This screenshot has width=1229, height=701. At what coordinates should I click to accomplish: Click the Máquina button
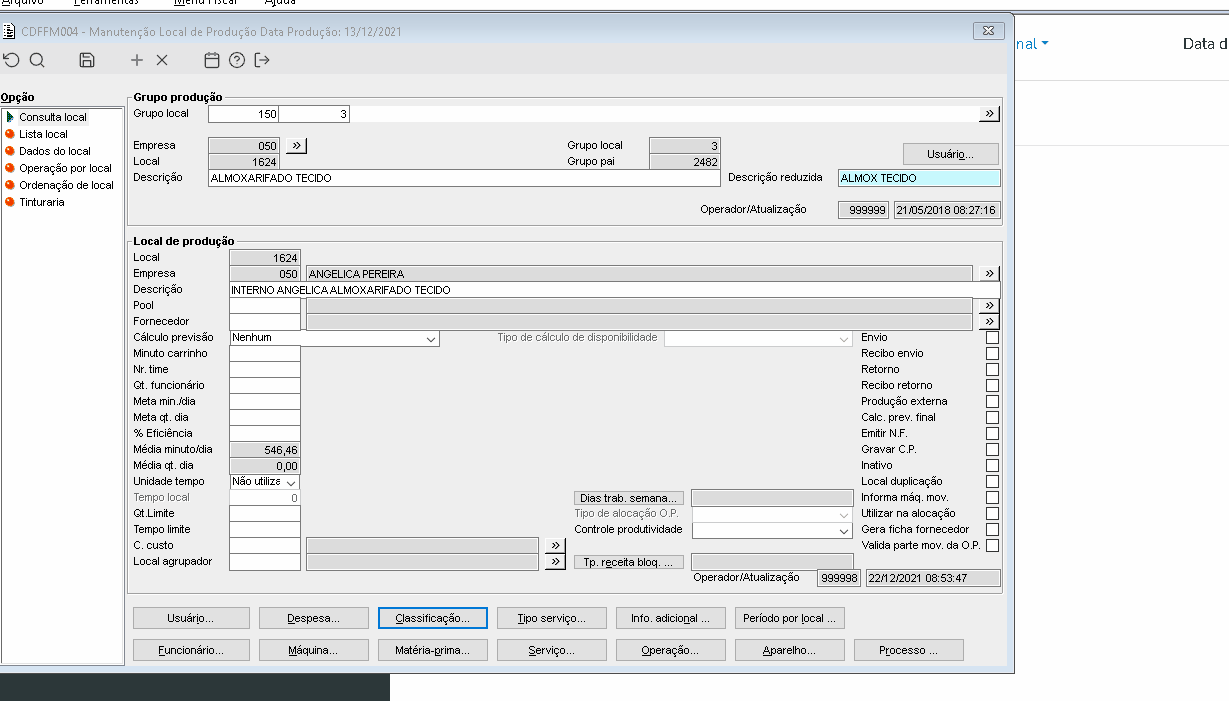tap(314, 650)
